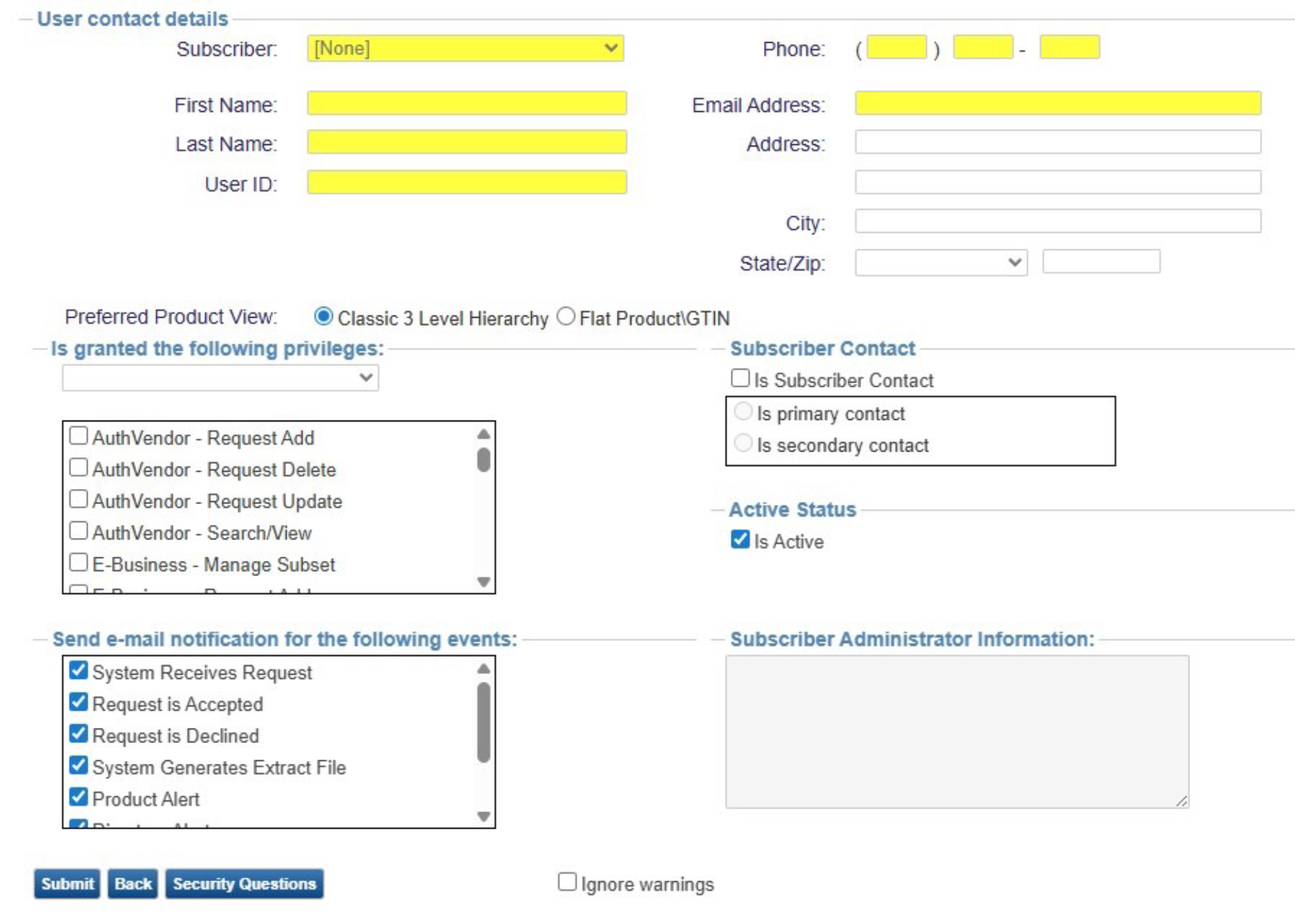1295x924 pixels.
Task: Select Flat Product\GTIN radio button
Action: [566, 317]
